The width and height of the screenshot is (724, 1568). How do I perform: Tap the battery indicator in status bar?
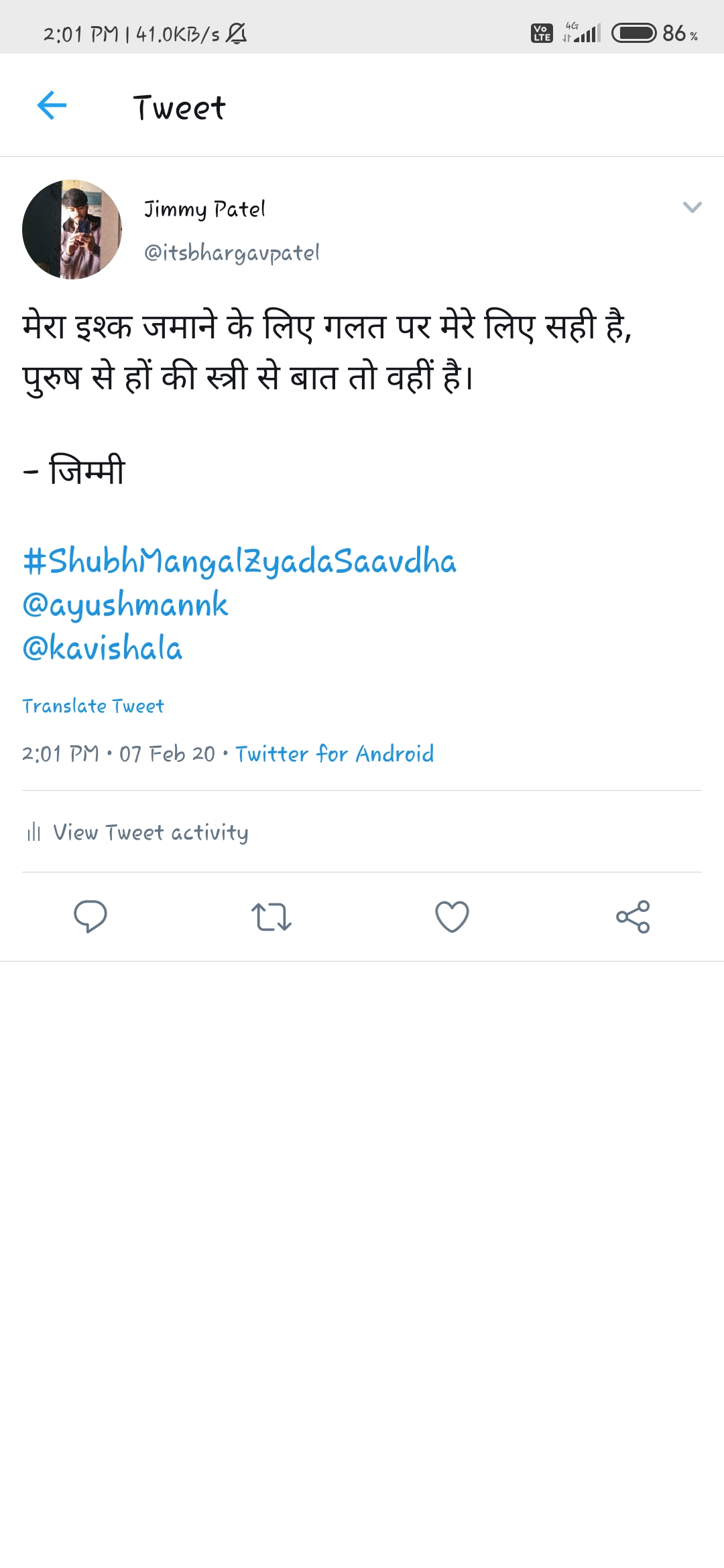pos(634,33)
